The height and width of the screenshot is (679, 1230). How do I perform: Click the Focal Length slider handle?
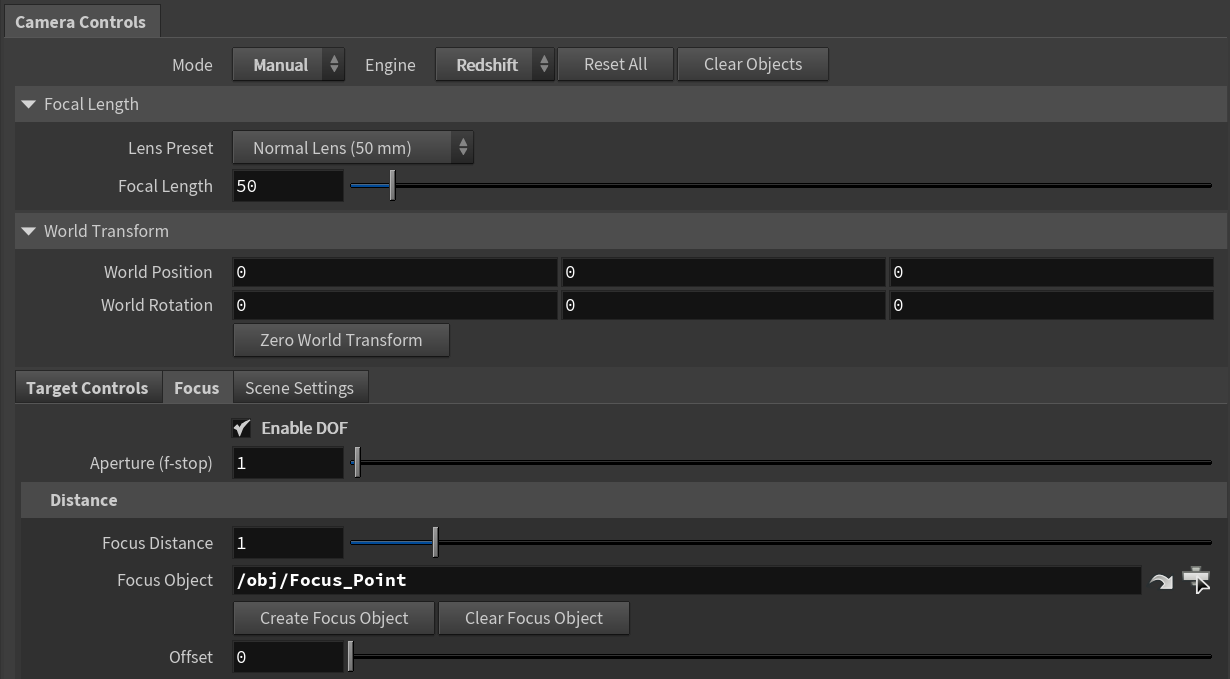coord(392,185)
